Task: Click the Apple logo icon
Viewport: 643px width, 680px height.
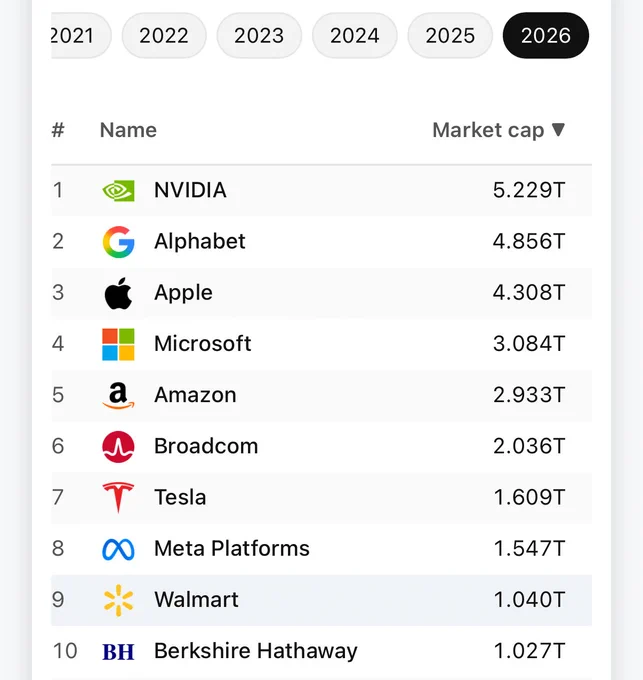Action: point(118,293)
